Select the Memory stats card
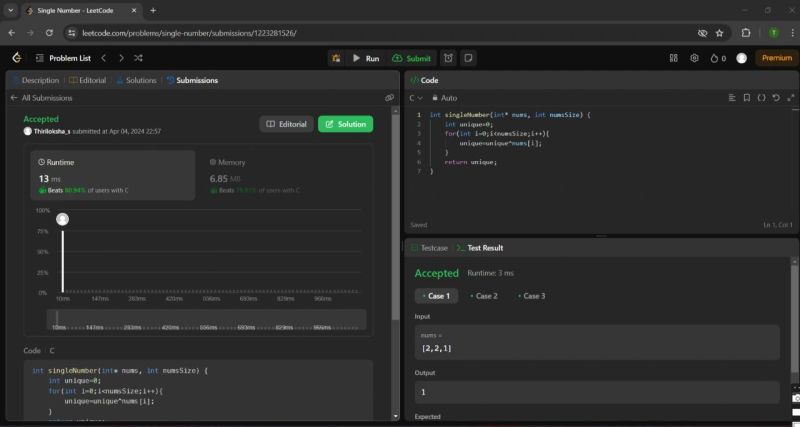Viewport: 800px width, 427px height. pyautogui.click(x=286, y=175)
